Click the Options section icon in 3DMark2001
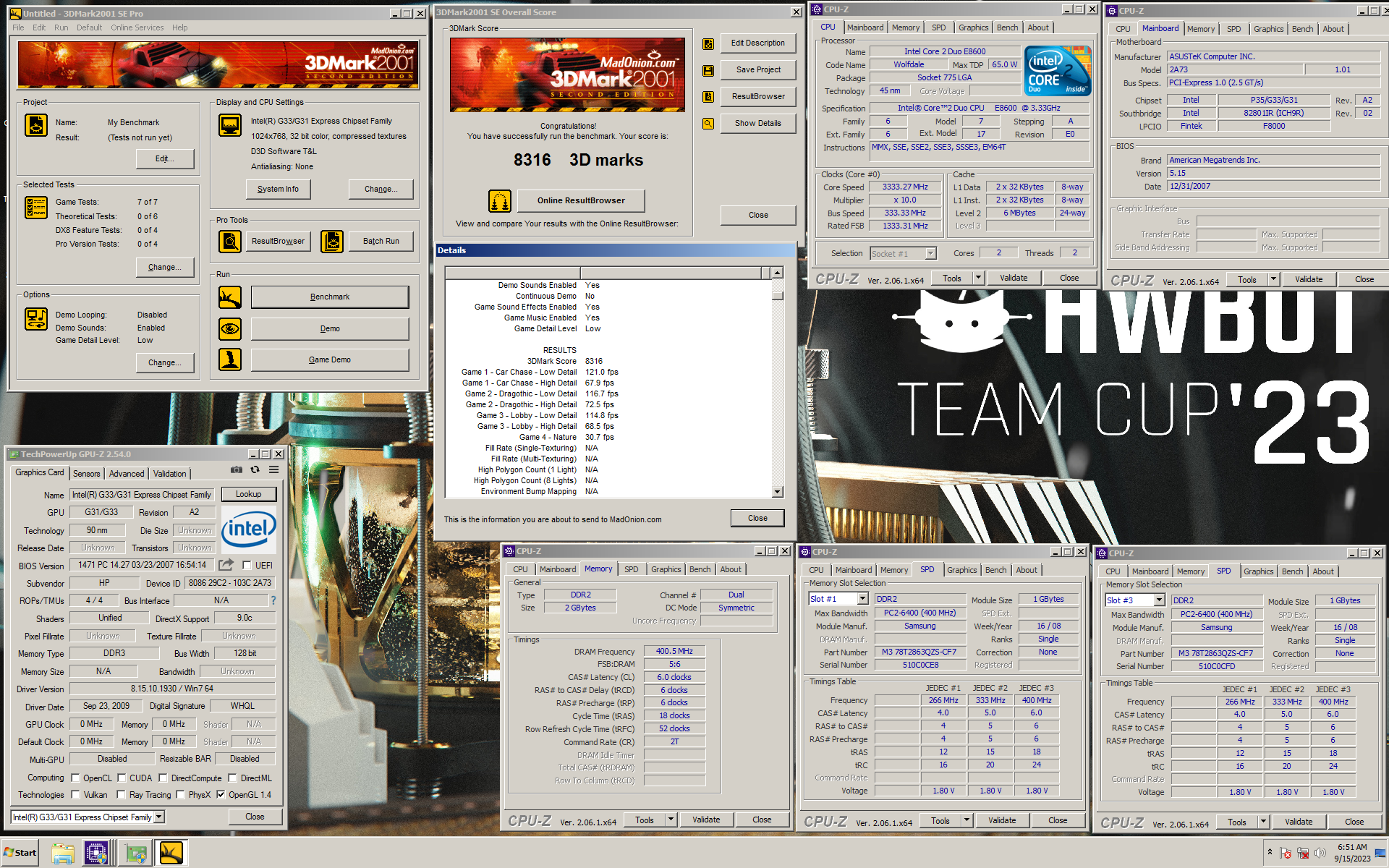 [x=36, y=319]
